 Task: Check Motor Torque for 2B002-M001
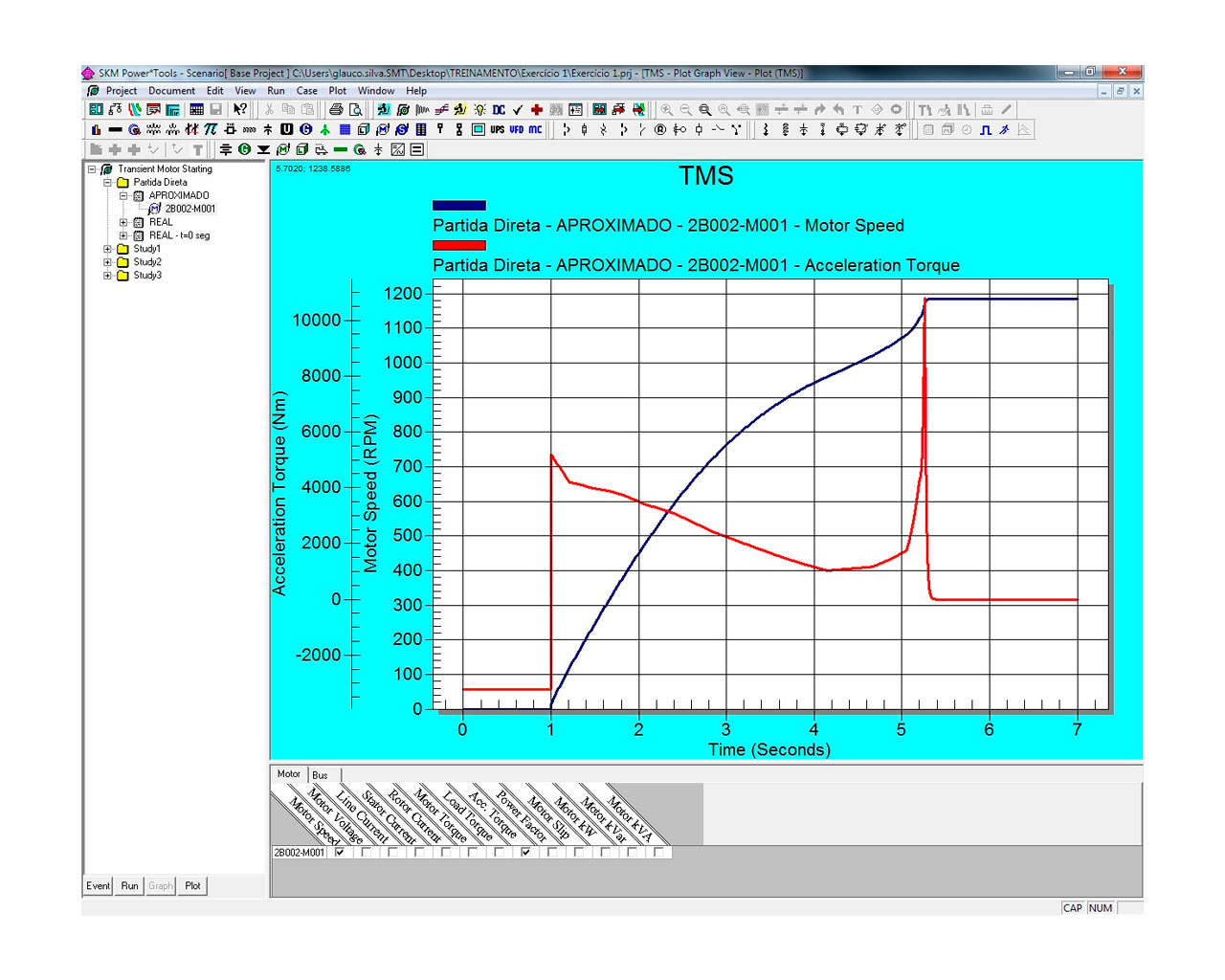click(x=474, y=852)
